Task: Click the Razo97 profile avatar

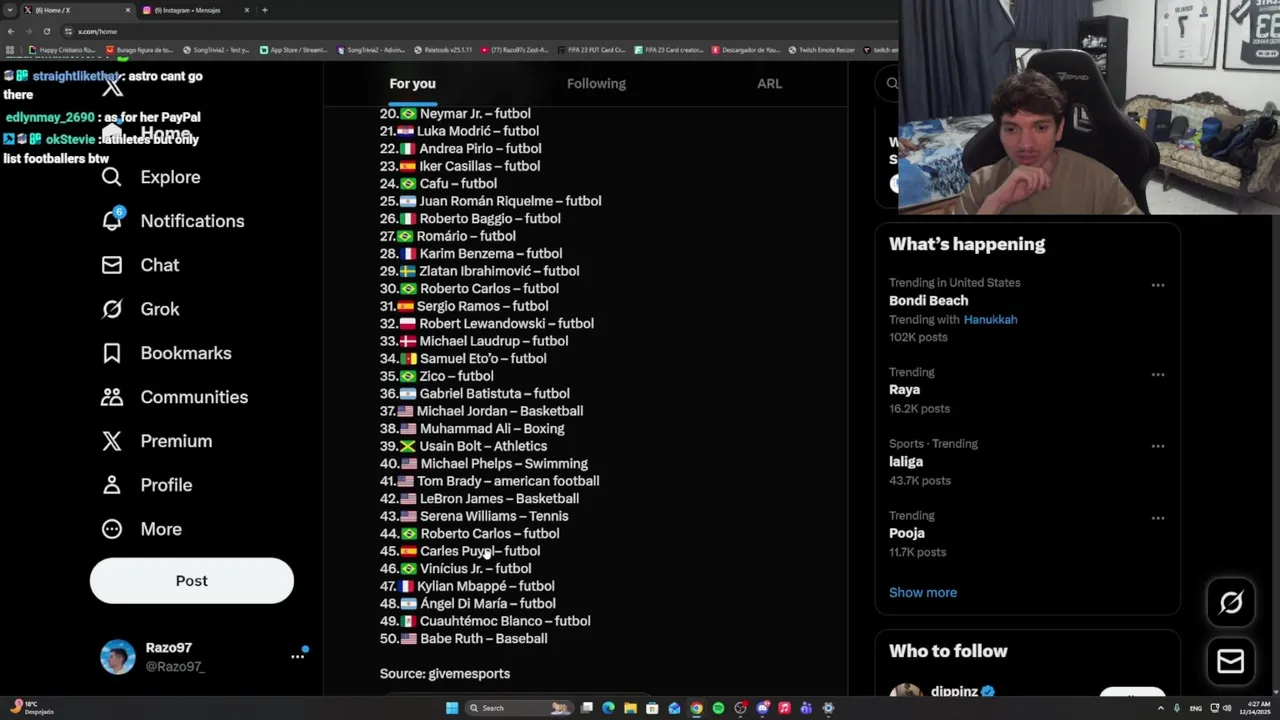Action: pos(117,657)
